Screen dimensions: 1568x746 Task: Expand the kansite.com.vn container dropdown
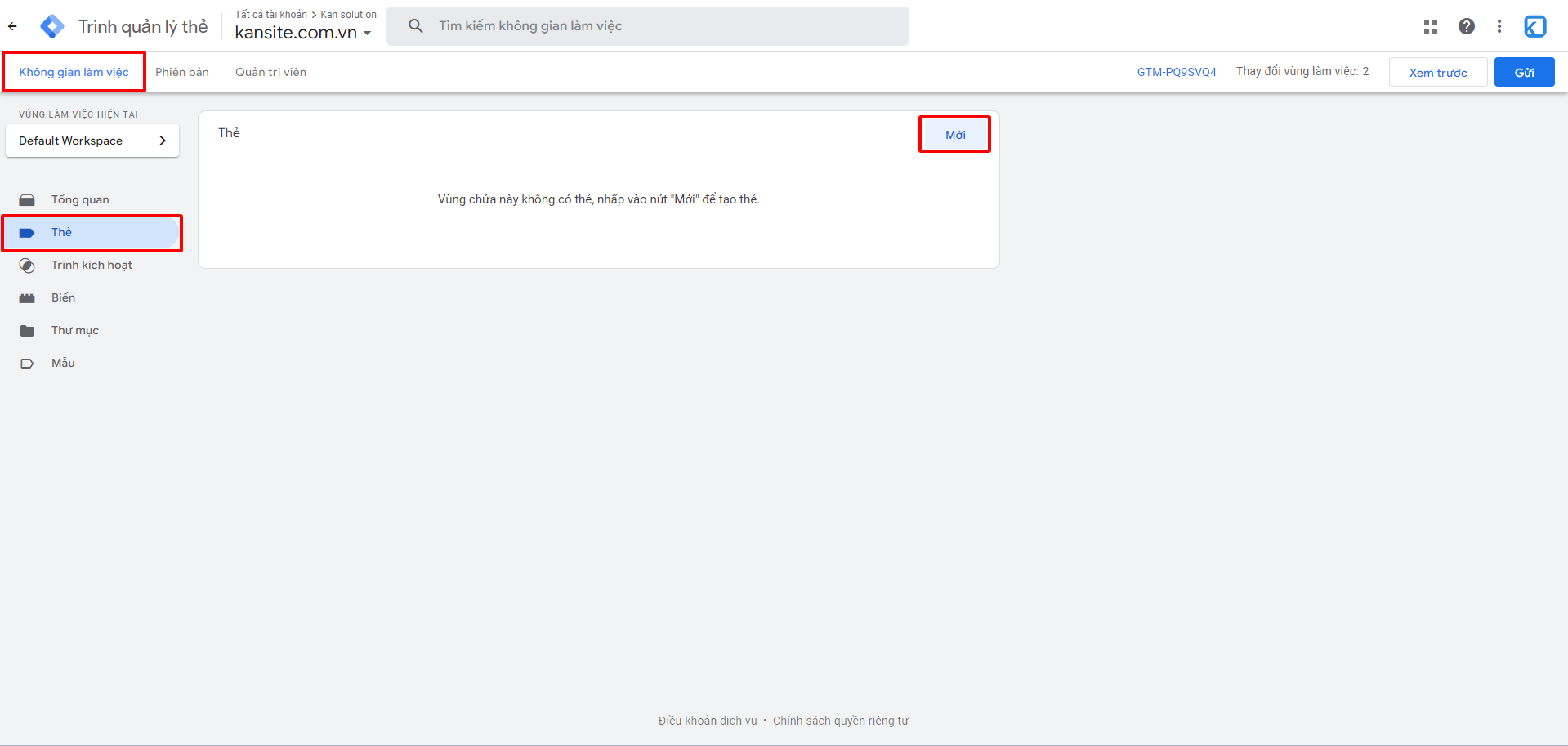(x=368, y=34)
